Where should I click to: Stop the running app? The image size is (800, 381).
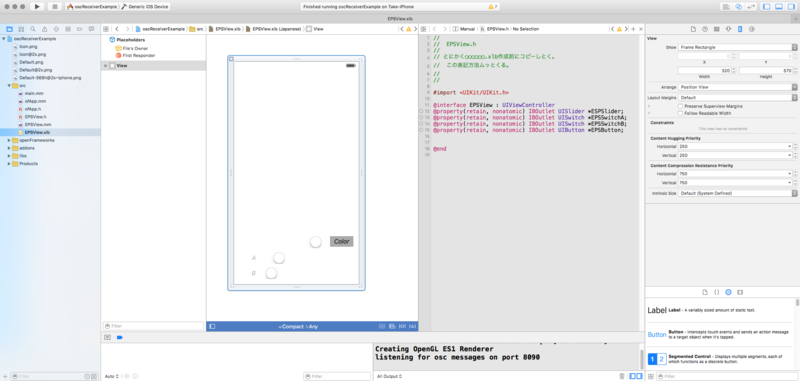pyautogui.click(x=55, y=7)
